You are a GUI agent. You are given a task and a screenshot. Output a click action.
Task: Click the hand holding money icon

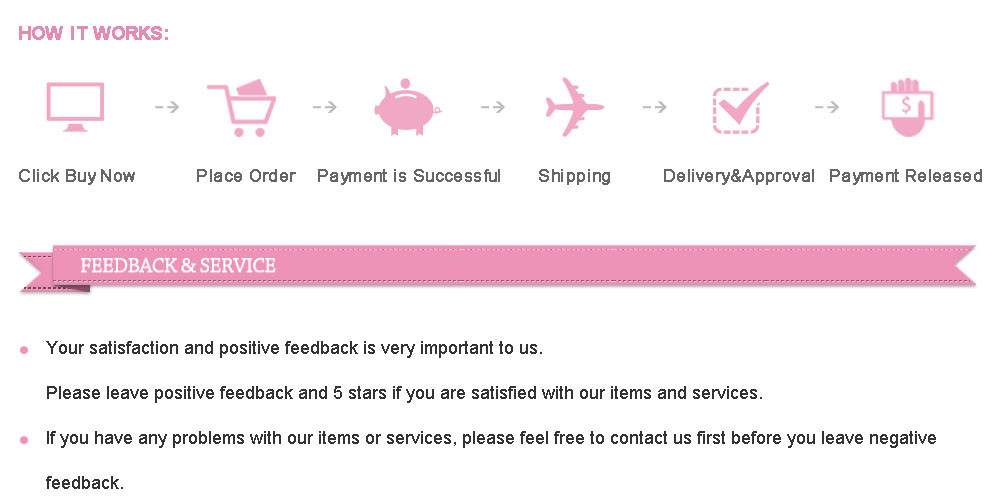pyautogui.click(x=906, y=107)
